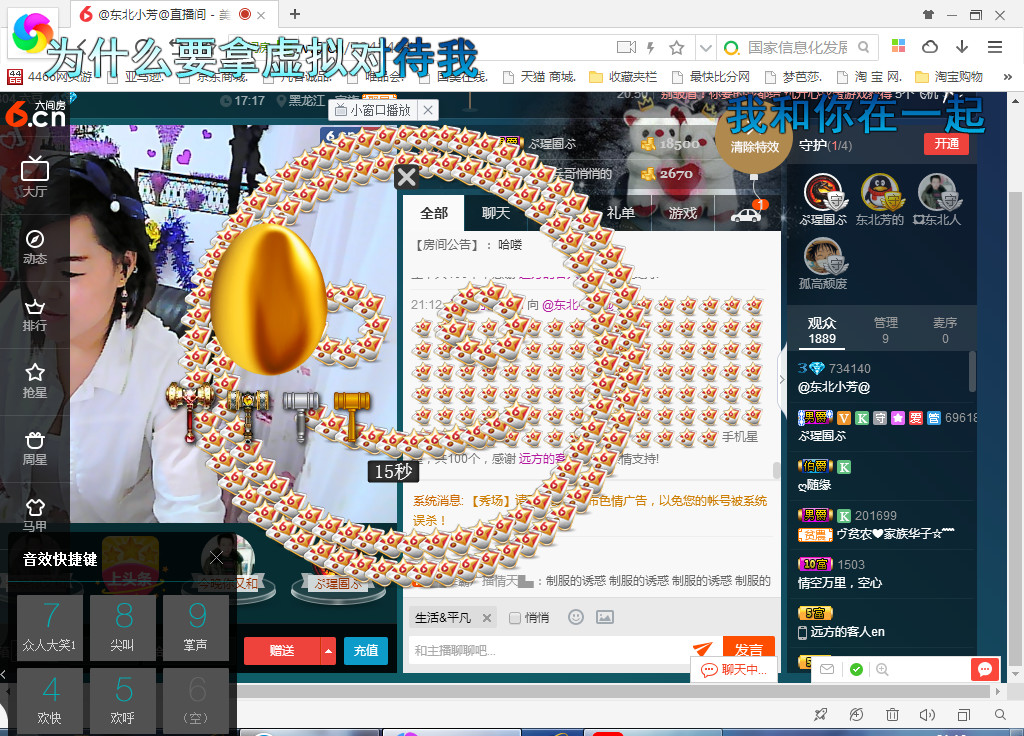Close the 小窗口播放 popup
1024x736 pixels.
pos(428,110)
